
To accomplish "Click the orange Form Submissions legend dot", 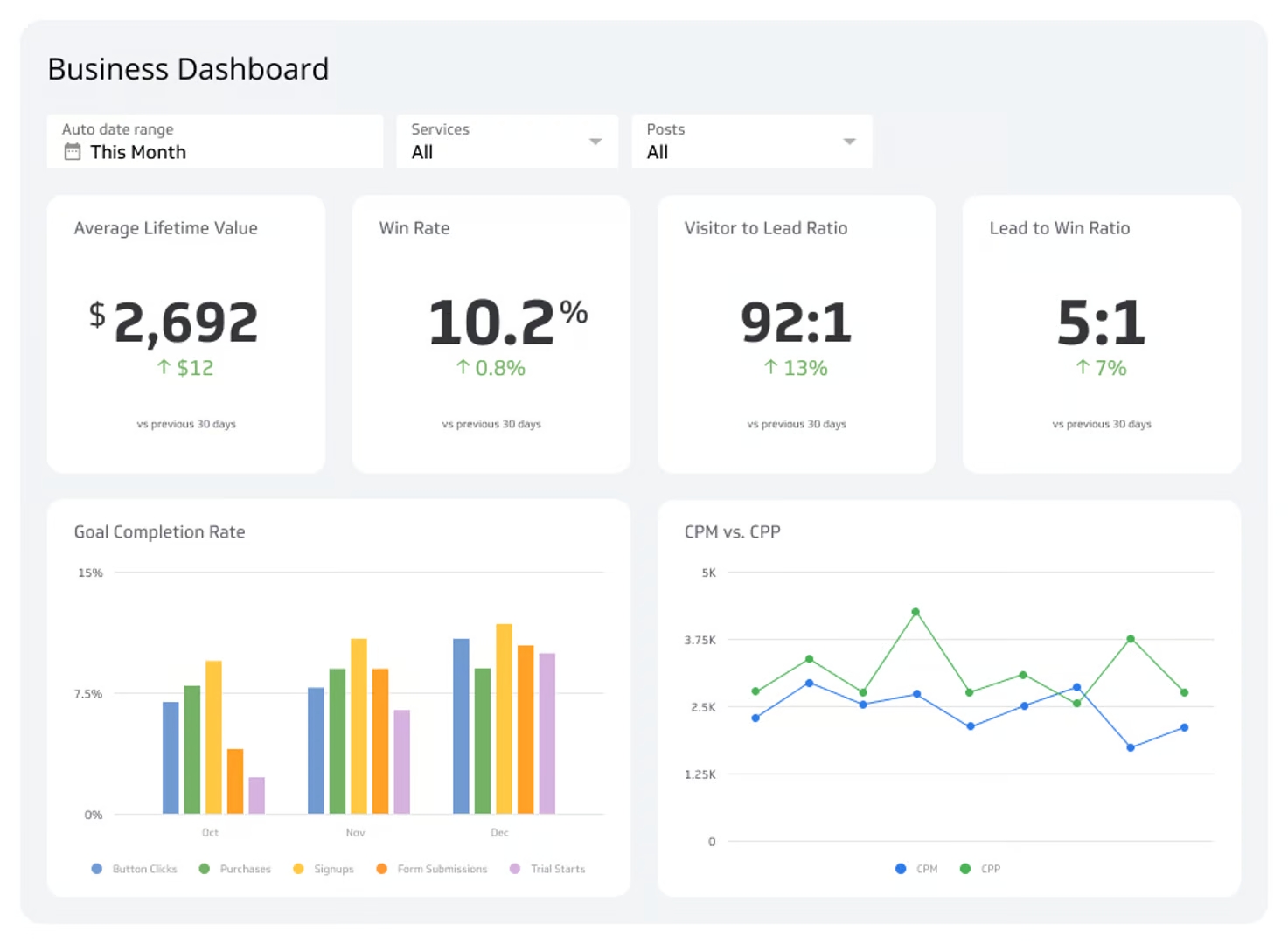I will tap(381, 868).
